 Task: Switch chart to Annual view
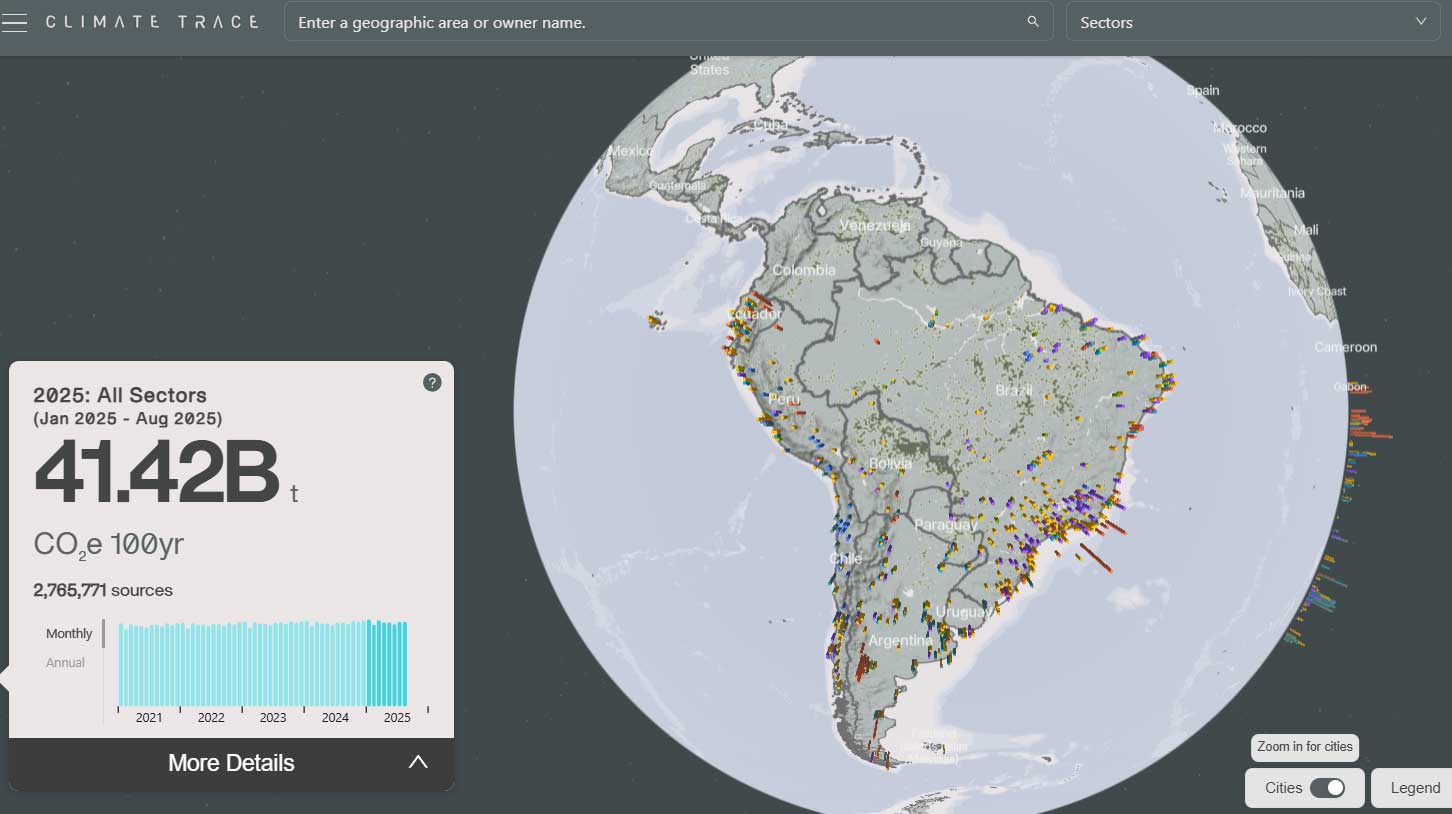click(65, 662)
